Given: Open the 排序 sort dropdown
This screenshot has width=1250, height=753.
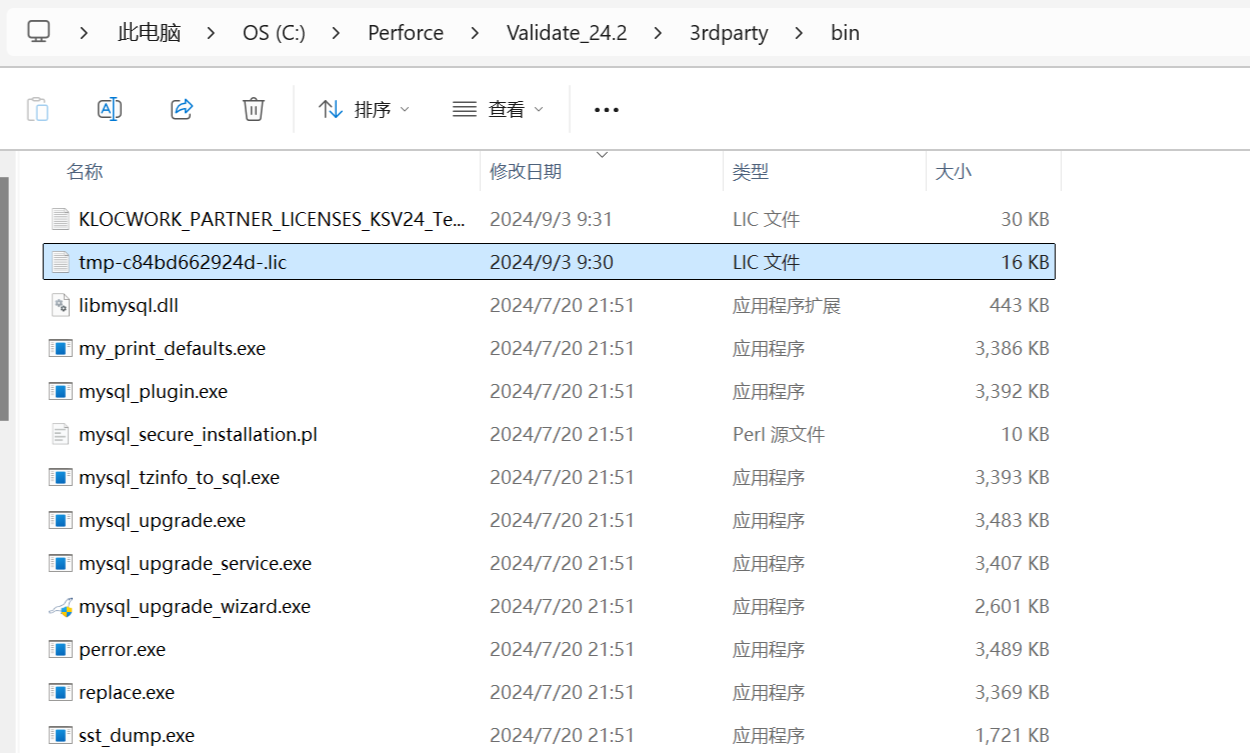Looking at the screenshot, I should pyautogui.click(x=364, y=110).
